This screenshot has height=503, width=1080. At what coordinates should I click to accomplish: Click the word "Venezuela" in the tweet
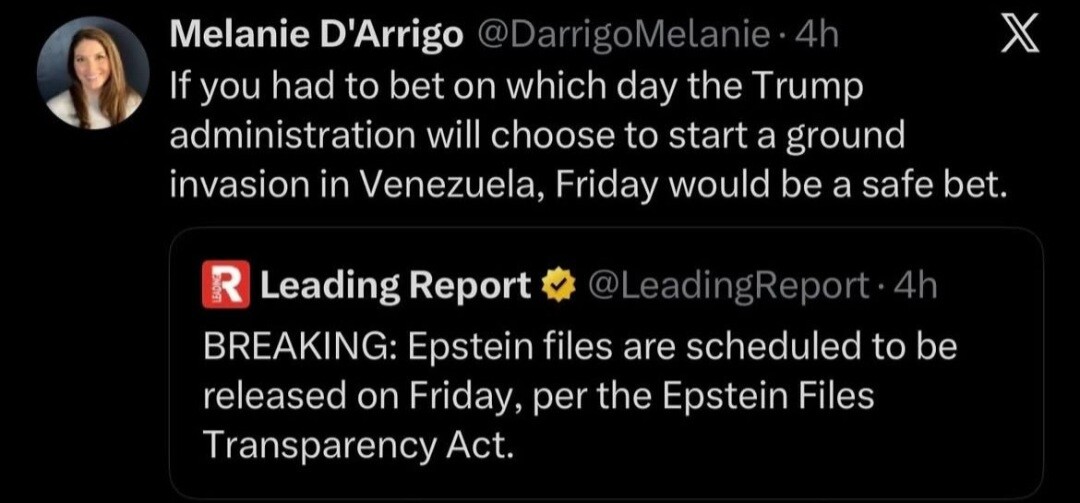pyautogui.click(x=451, y=185)
